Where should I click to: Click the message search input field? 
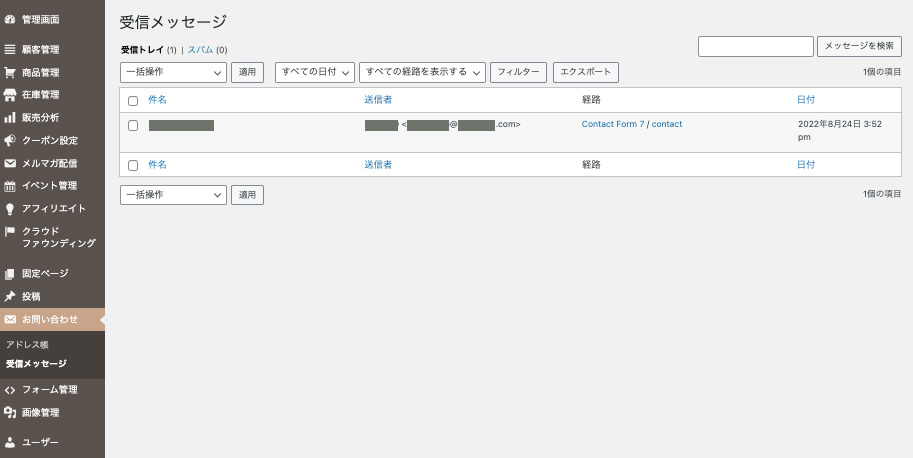tap(755, 46)
